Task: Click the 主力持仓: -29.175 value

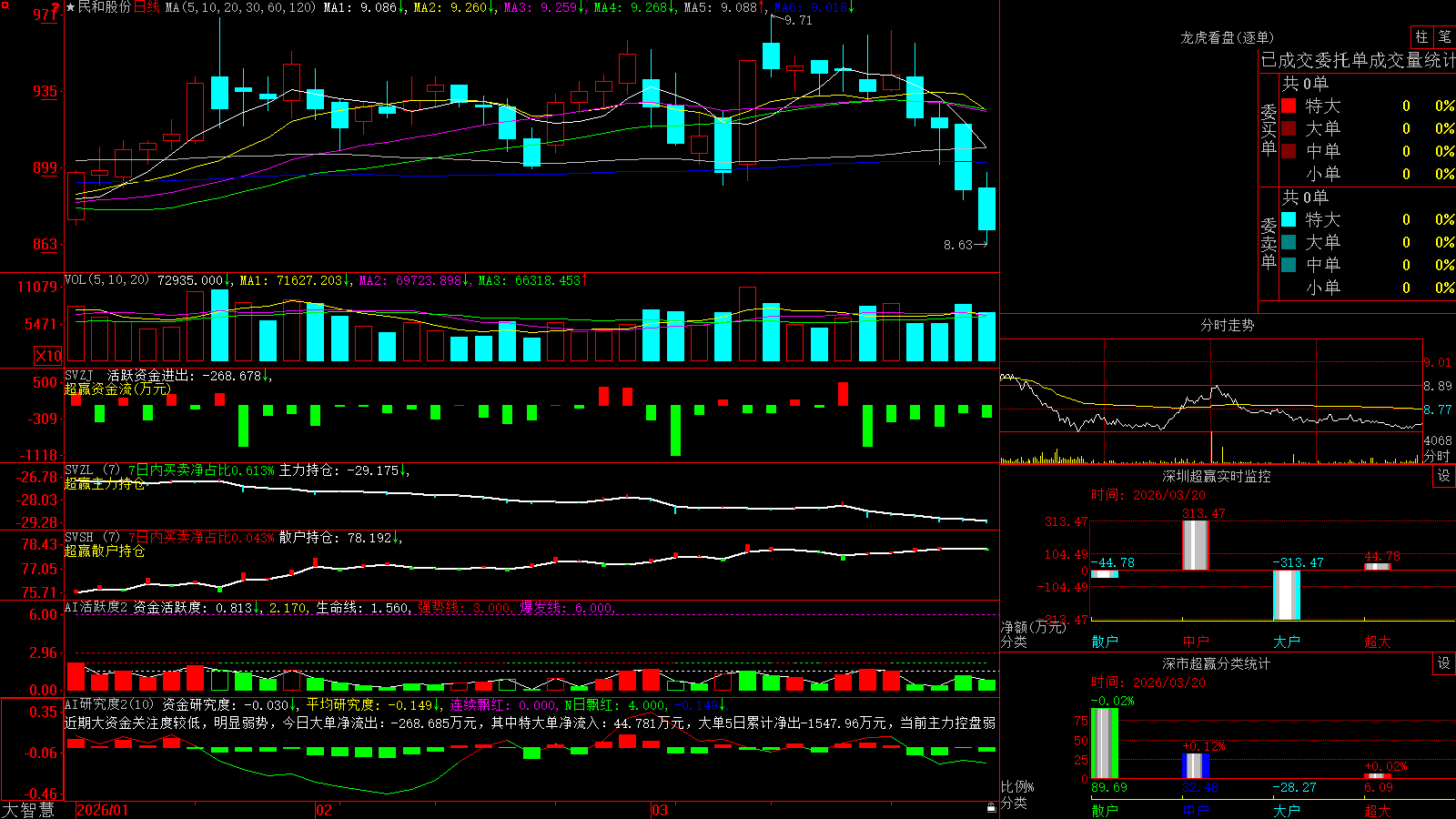Action: 339,470
